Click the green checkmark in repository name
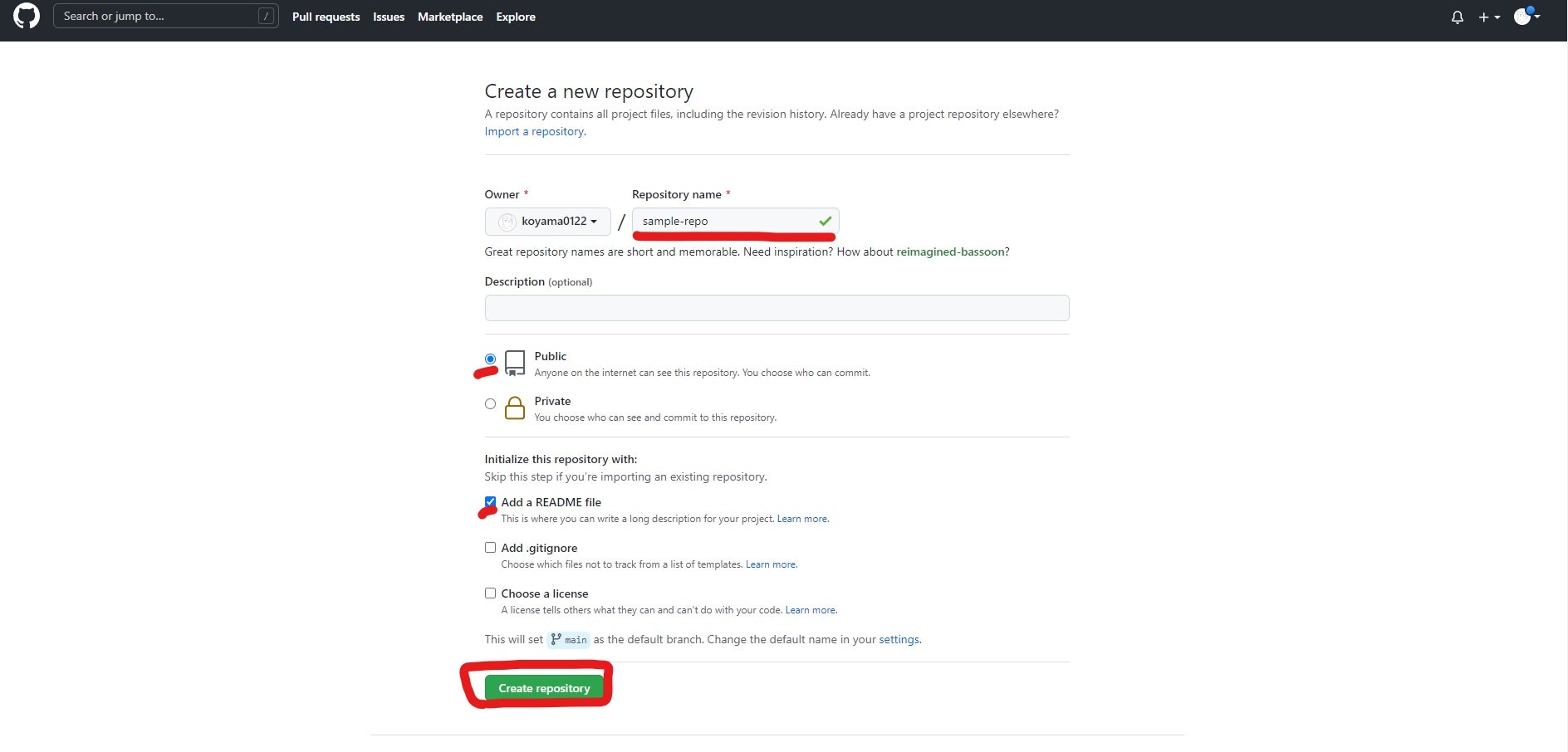The image size is (1568, 752). pyautogui.click(x=825, y=221)
